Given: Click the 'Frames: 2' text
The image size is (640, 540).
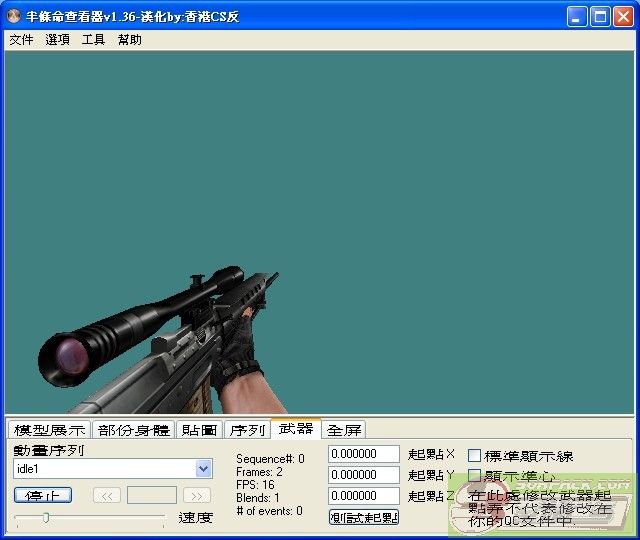Looking at the screenshot, I should pyautogui.click(x=259, y=472).
